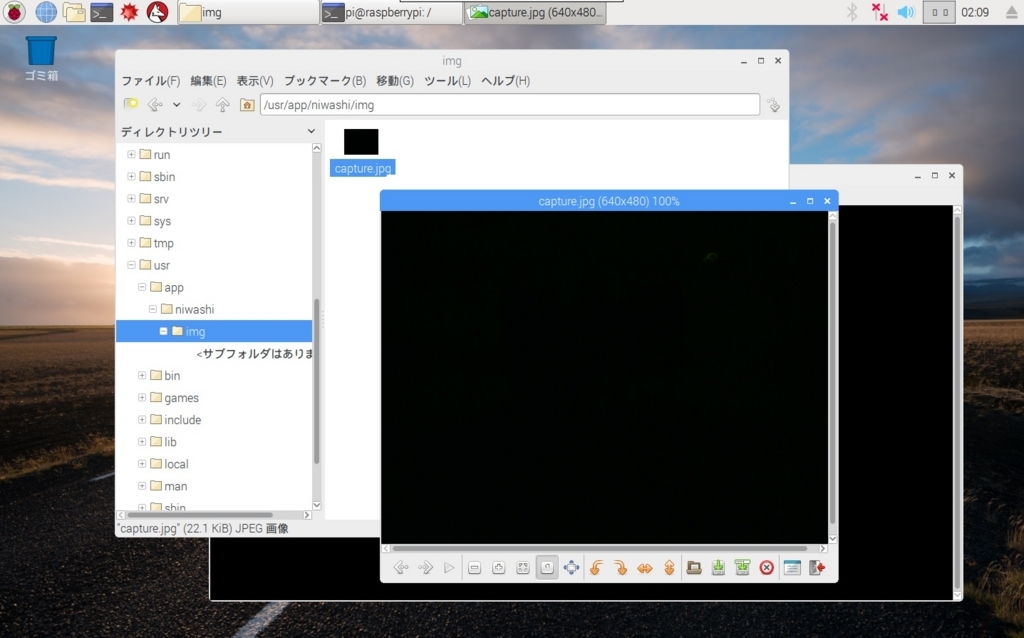The height and width of the screenshot is (638, 1024).
Task: Open the ツール(L) menu
Action: [x=447, y=81]
